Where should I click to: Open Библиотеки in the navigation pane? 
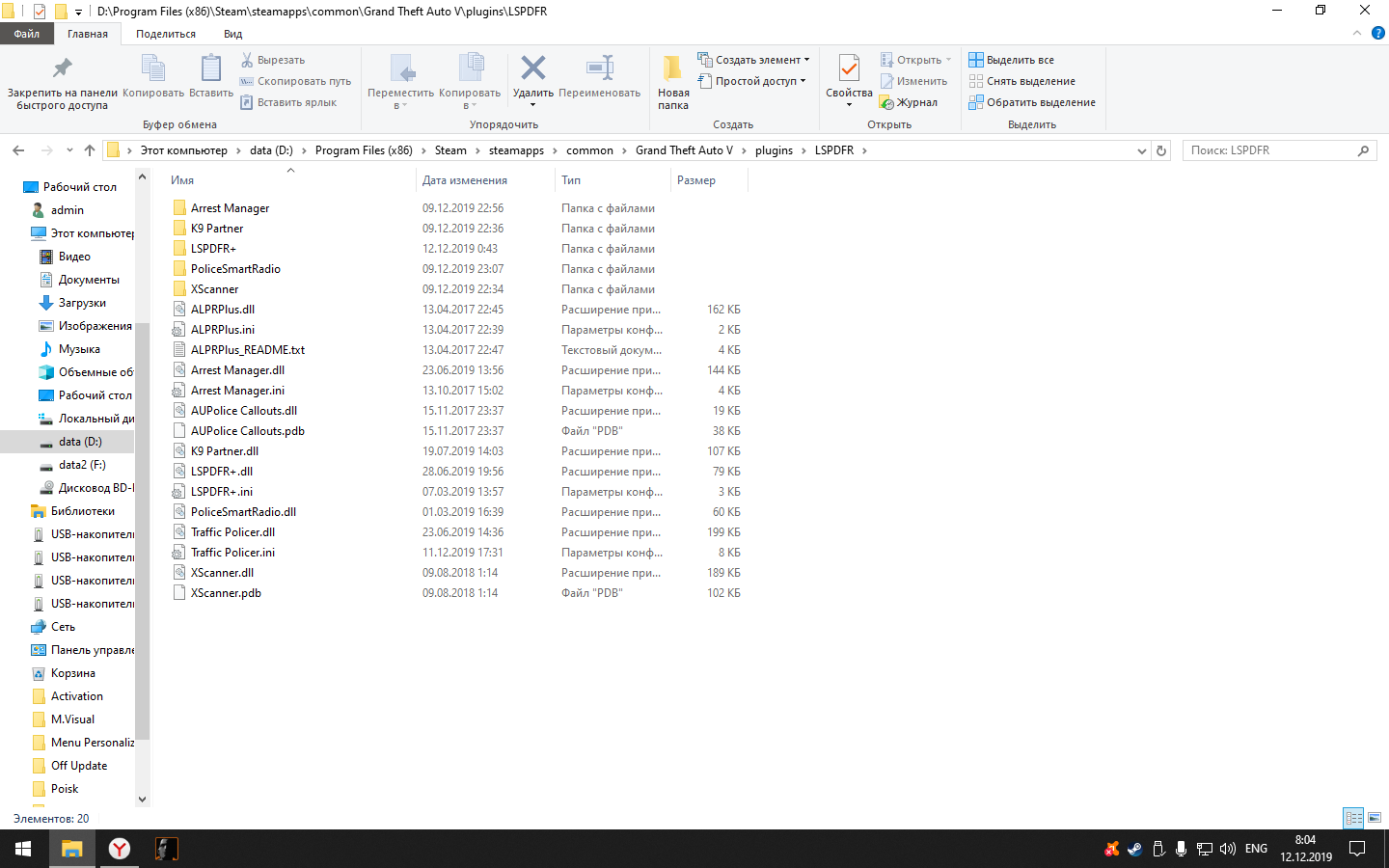tap(82, 511)
